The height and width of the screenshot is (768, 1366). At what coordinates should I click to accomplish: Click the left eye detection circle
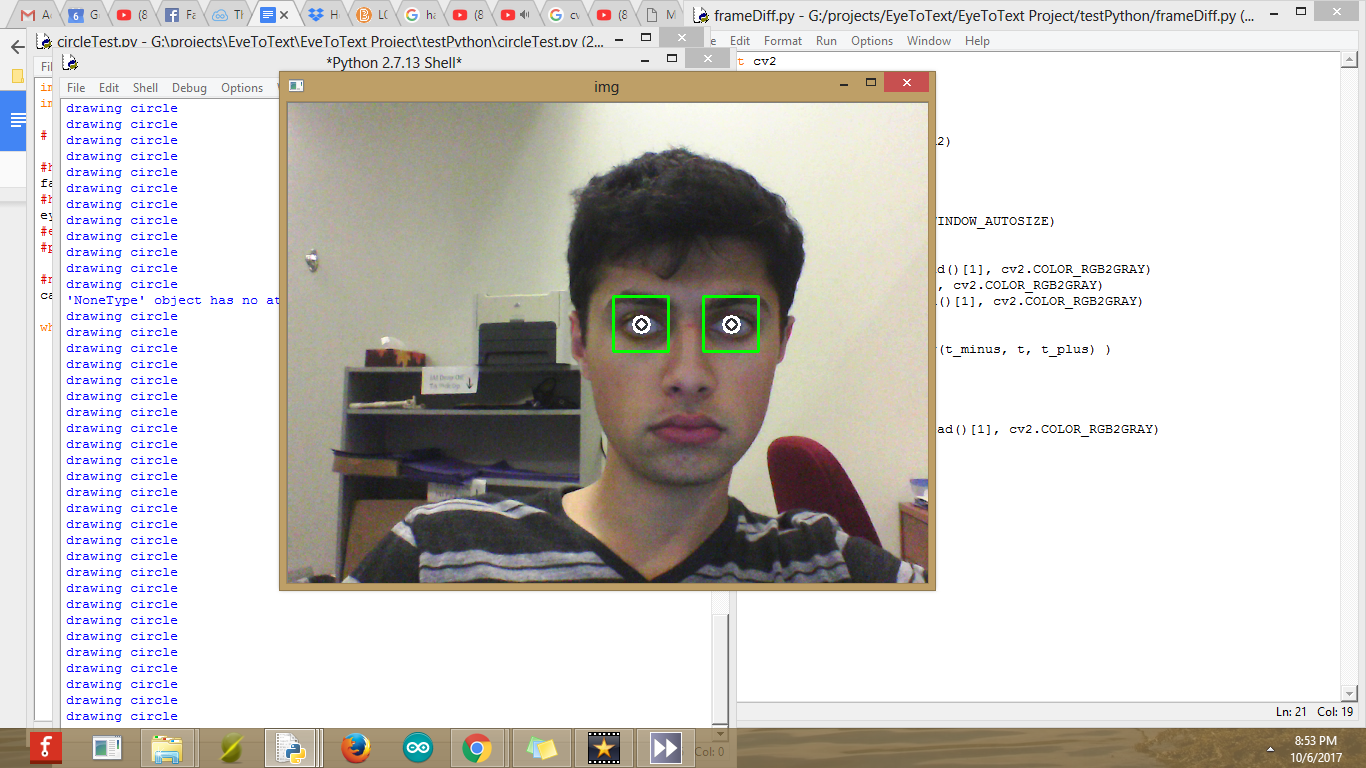click(642, 325)
